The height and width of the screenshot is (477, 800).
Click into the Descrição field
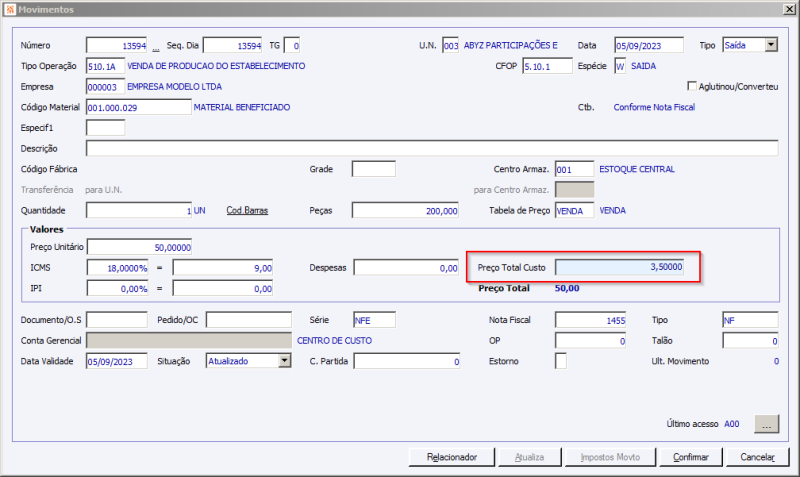pyautogui.click(x=432, y=148)
